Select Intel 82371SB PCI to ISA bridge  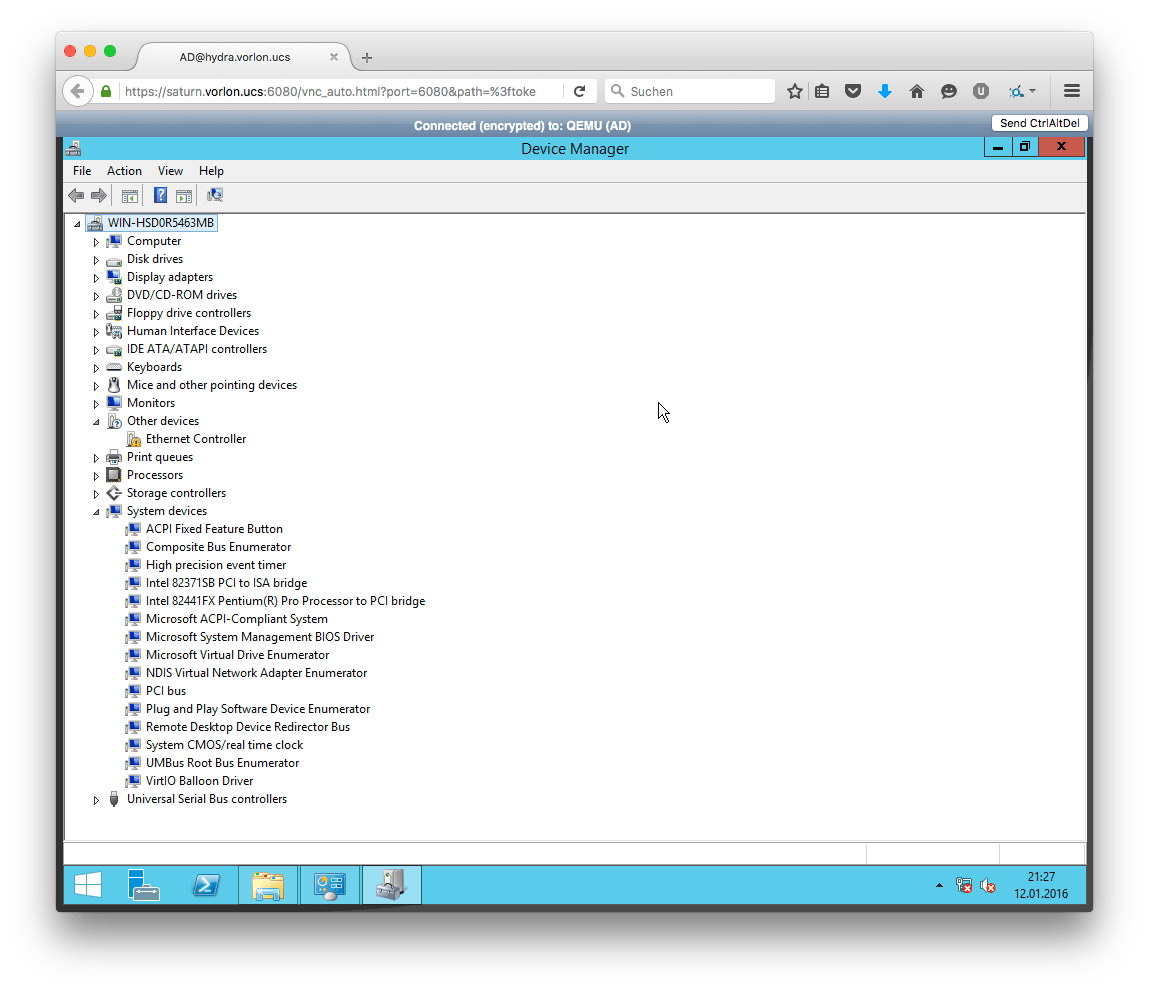(x=226, y=583)
